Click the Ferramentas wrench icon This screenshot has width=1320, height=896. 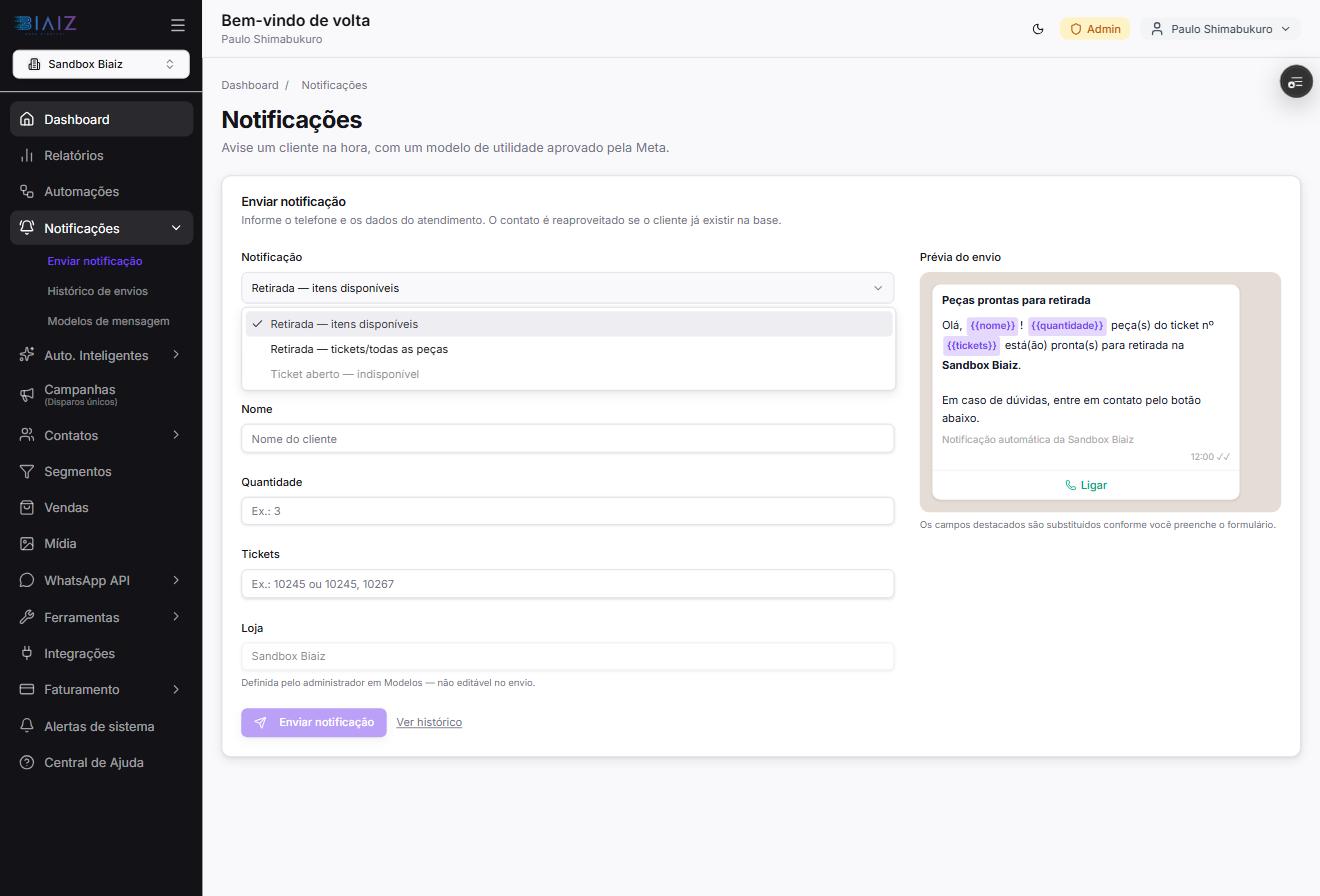pyautogui.click(x=27, y=617)
